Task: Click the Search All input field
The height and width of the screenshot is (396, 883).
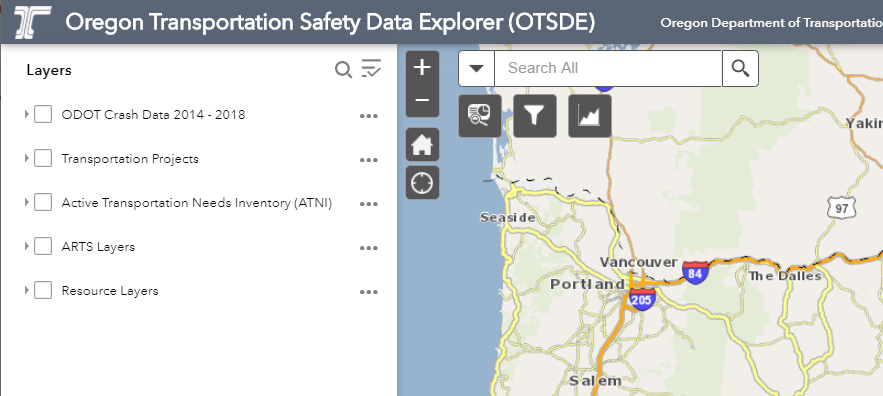Action: click(608, 68)
